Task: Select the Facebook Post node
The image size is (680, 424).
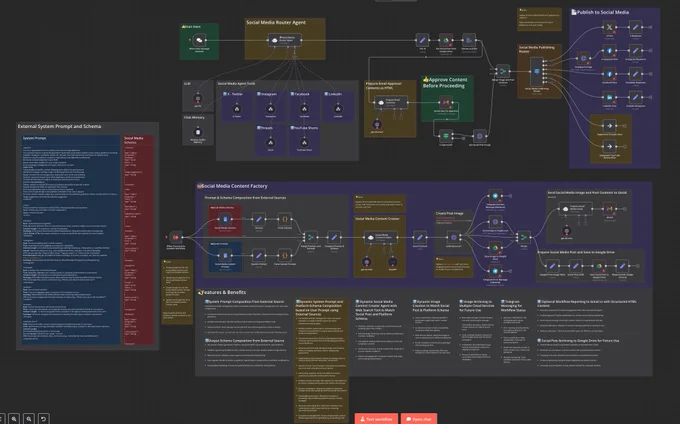Action: point(609,74)
